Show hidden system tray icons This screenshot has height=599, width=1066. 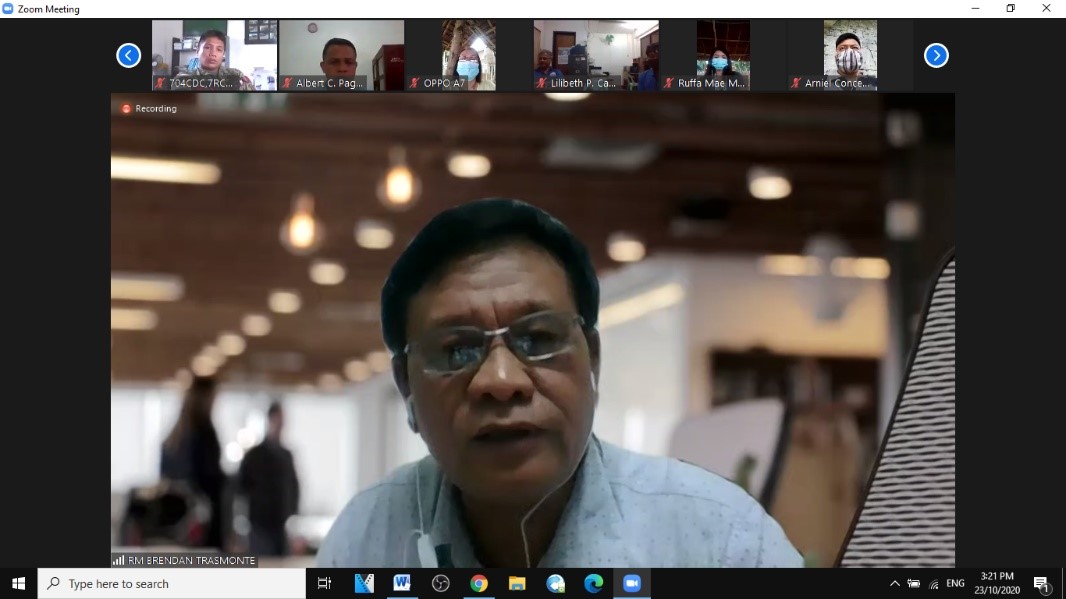tap(895, 583)
